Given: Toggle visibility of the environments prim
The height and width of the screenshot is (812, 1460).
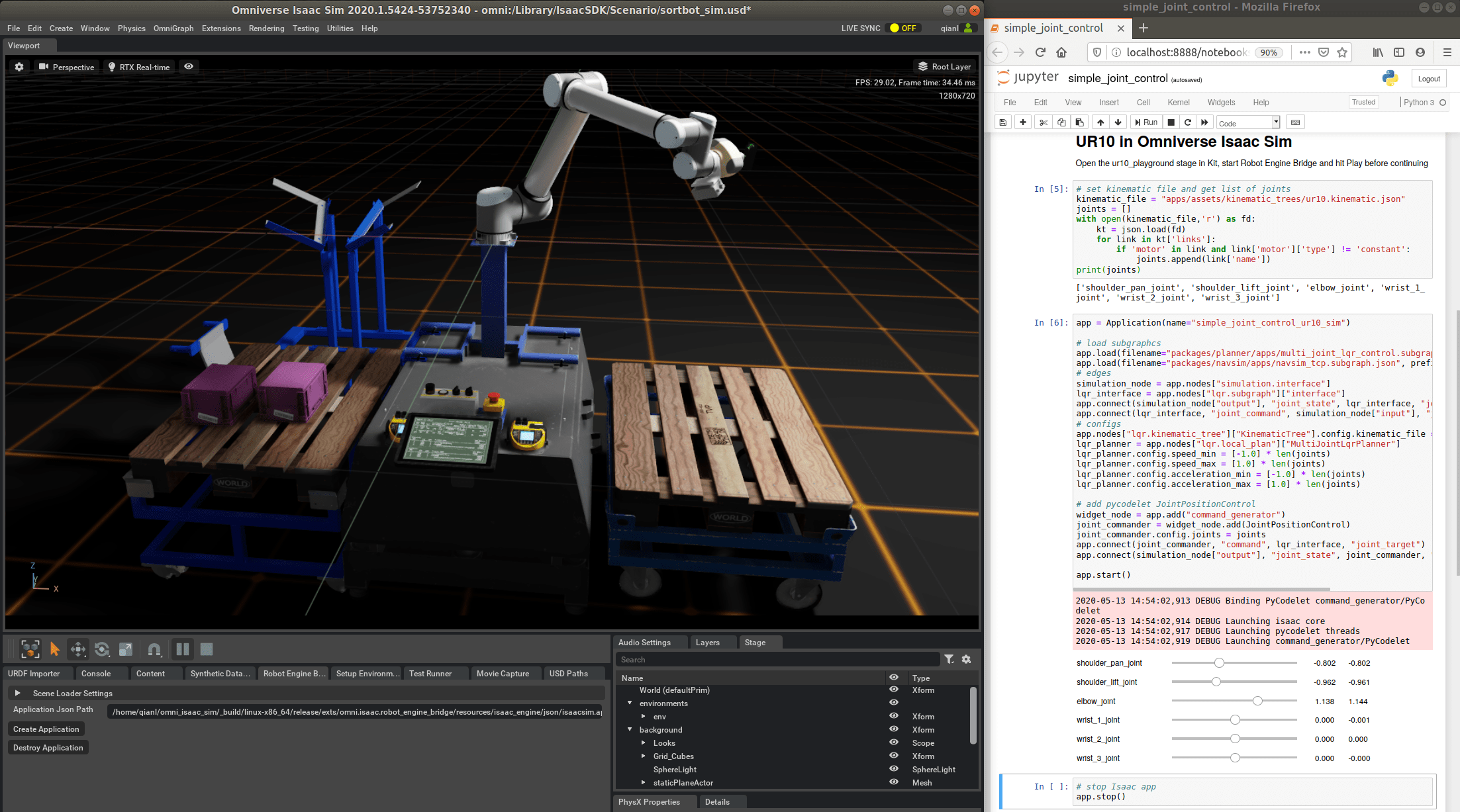Looking at the screenshot, I should click(893, 702).
